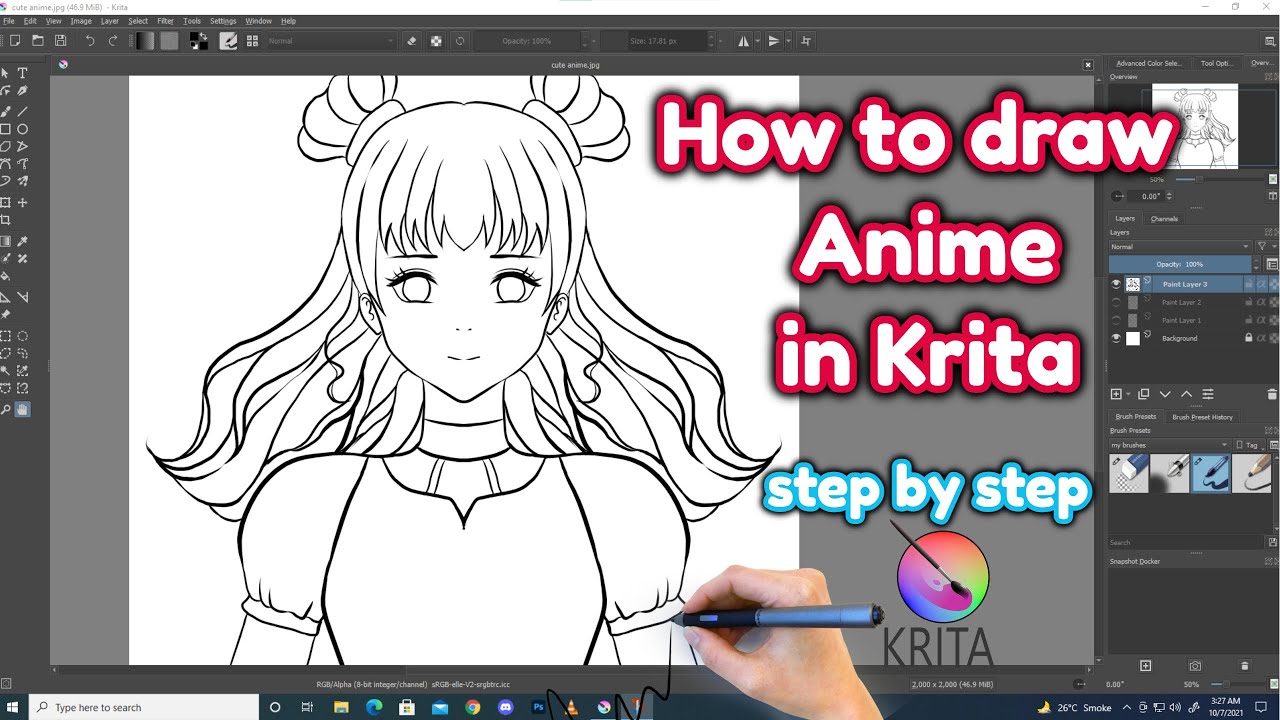
Task: Toggle Eraser mode in the toolbar
Action: 412,41
